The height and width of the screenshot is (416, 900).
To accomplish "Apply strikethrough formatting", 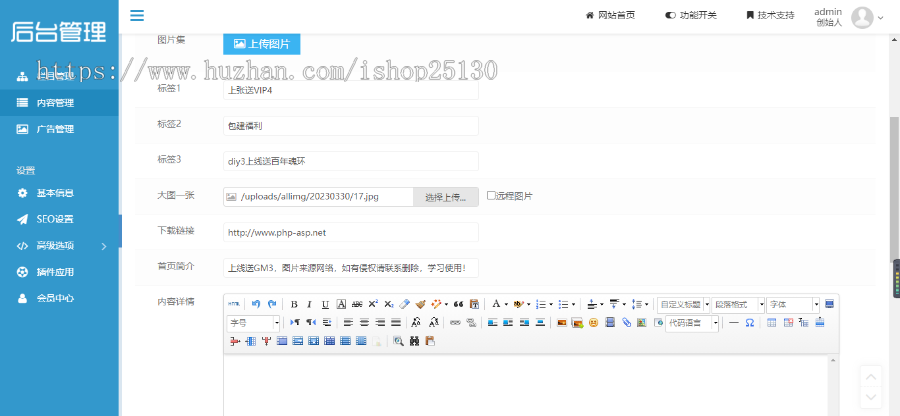I will click(x=357, y=304).
